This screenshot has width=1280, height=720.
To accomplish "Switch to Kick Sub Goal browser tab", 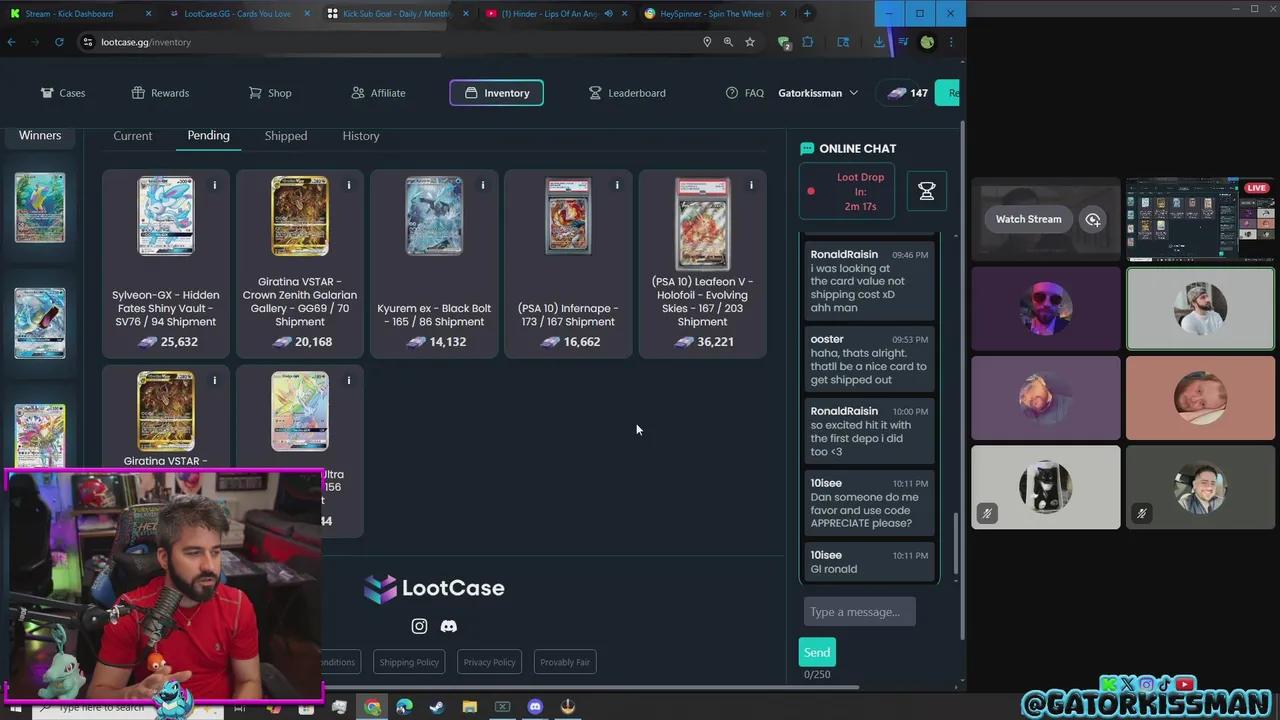I will tap(397, 14).
